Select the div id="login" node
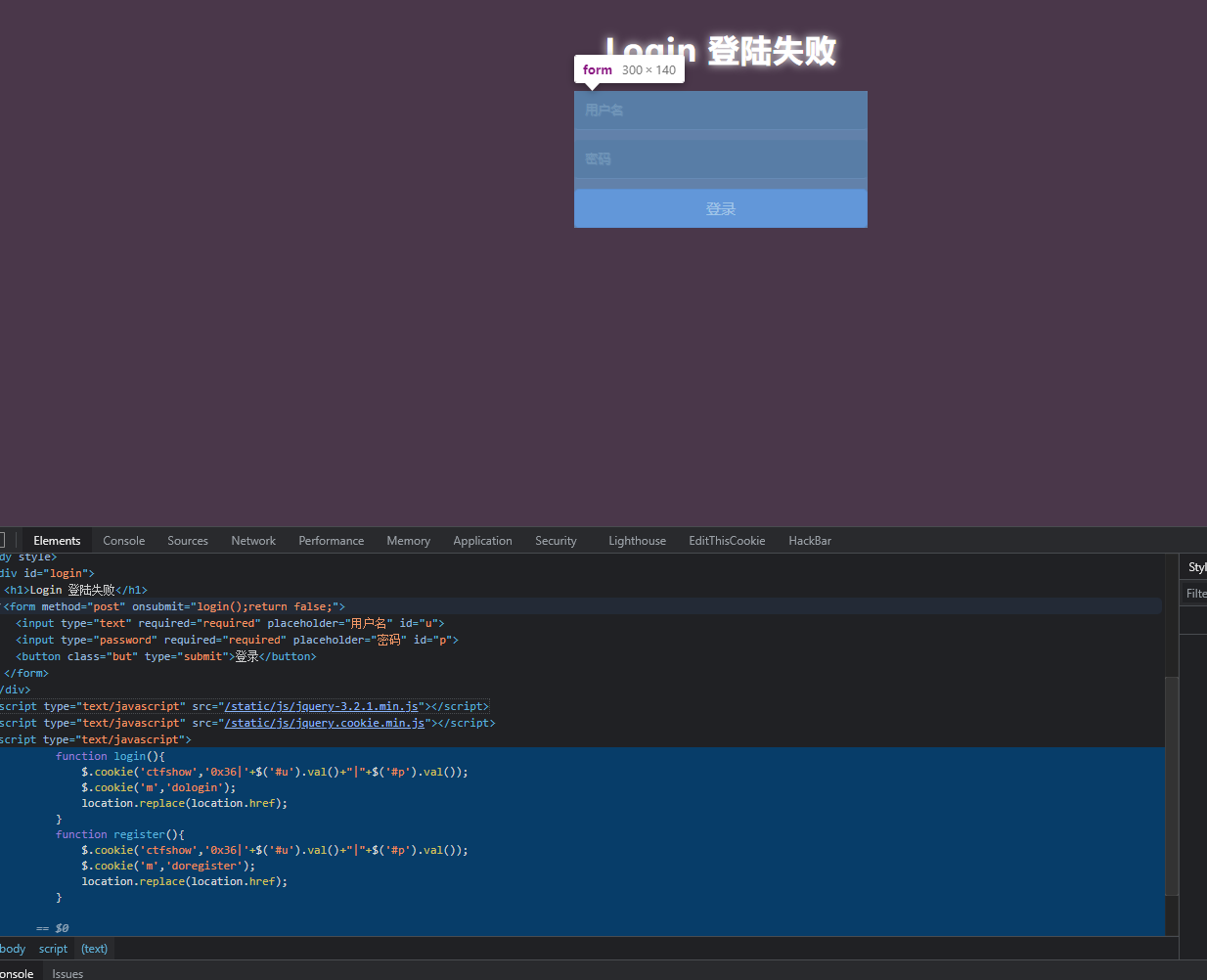Screen dimensions: 1207x980 (x=47, y=573)
